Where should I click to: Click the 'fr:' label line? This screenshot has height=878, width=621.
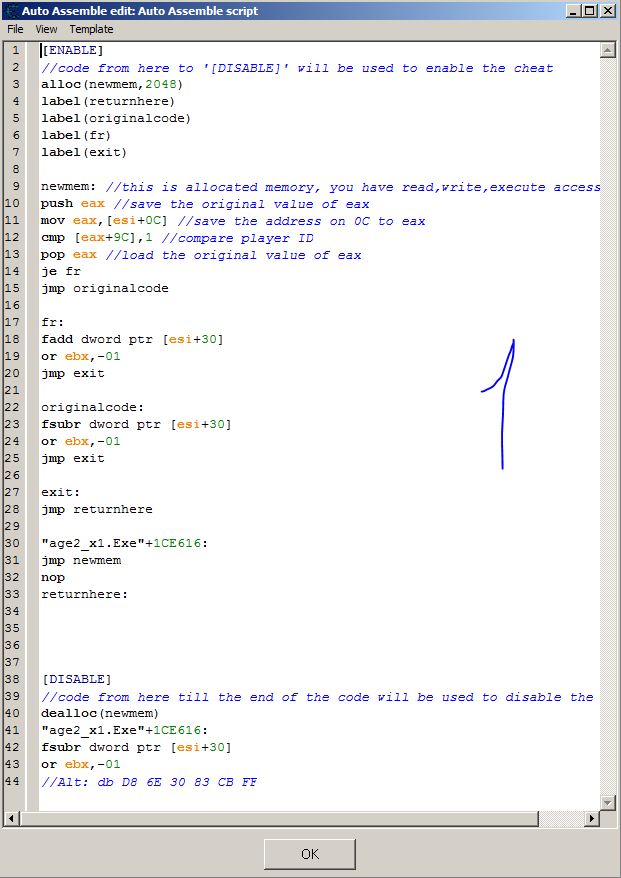tap(53, 323)
